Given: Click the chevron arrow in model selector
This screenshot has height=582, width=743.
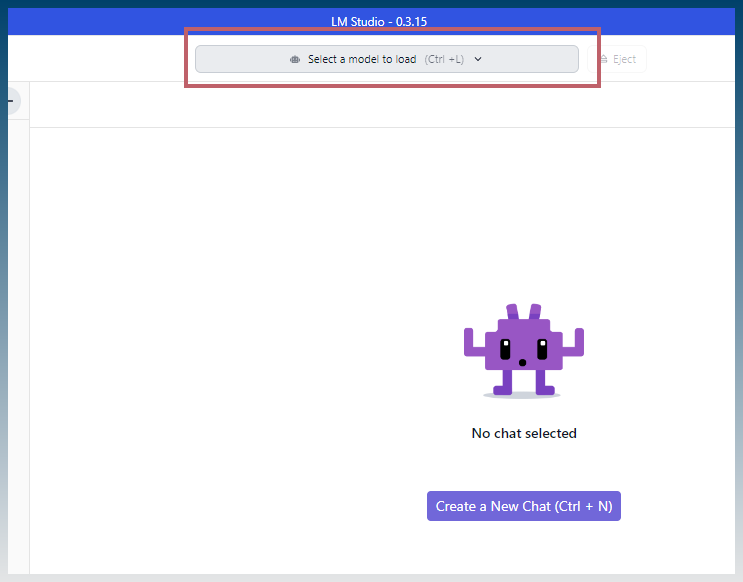Looking at the screenshot, I should coord(478,59).
